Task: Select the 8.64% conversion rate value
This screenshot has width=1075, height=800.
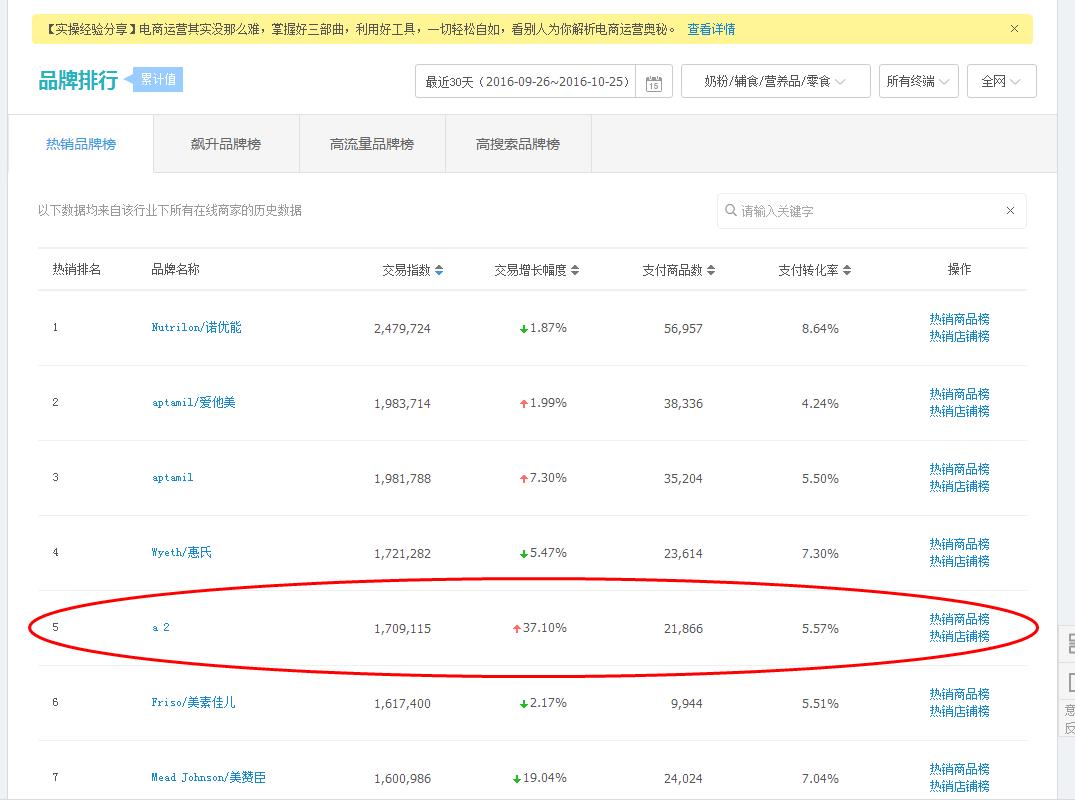Action: click(820, 329)
